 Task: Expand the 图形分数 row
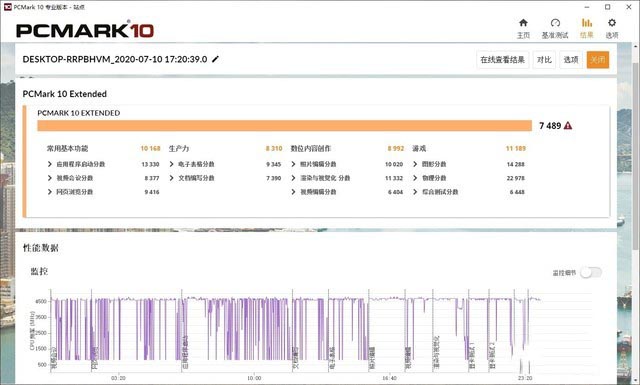[415, 164]
